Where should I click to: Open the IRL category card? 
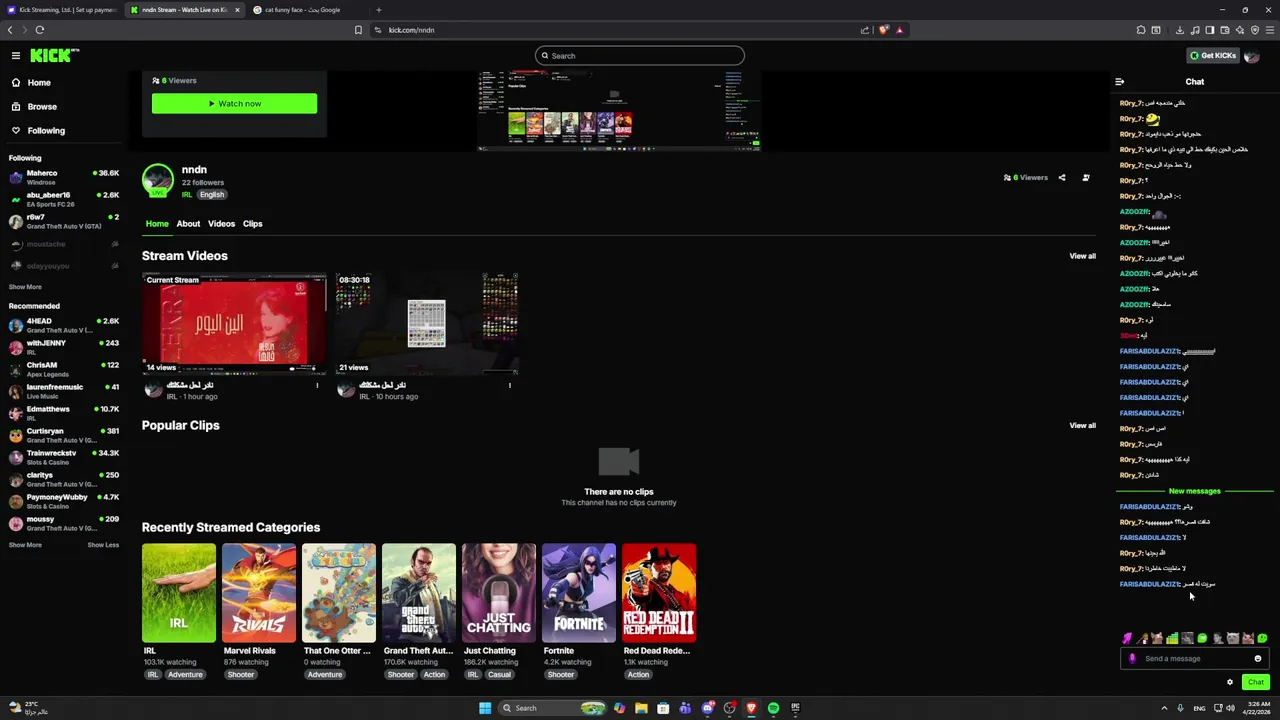[x=179, y=592]
